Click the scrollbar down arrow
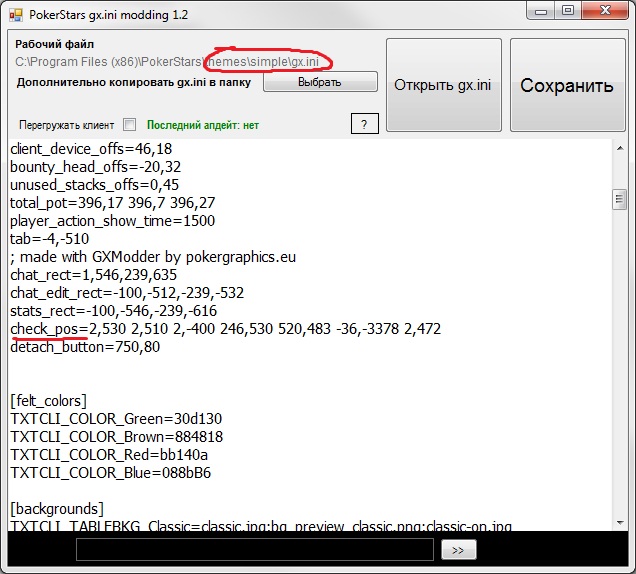Image resolution: width=636 pixels, height=574 pixels. tap(620, 522)
